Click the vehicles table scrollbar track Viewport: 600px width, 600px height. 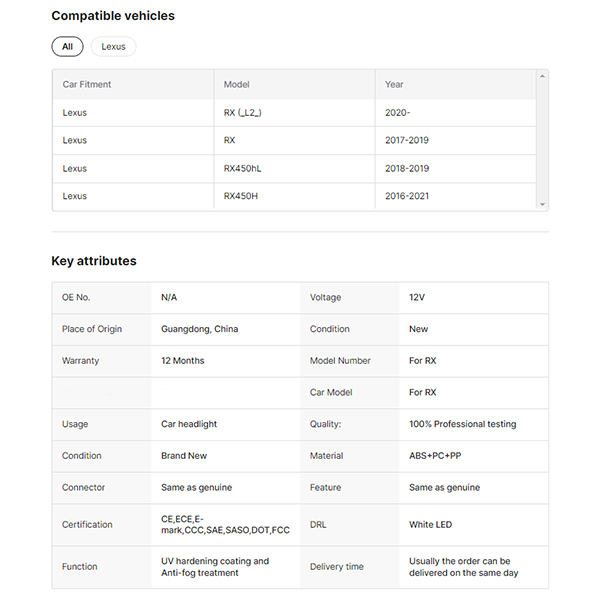(543, 140)
